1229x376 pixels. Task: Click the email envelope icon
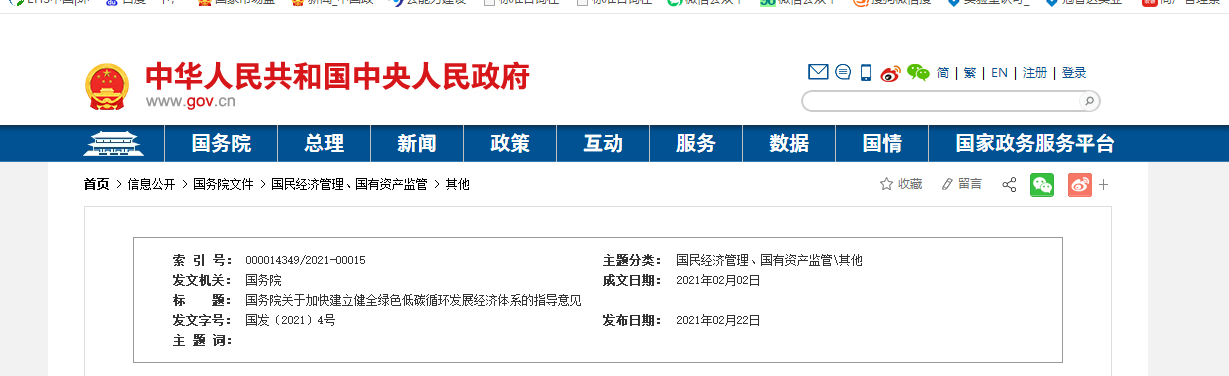[818, 72]
